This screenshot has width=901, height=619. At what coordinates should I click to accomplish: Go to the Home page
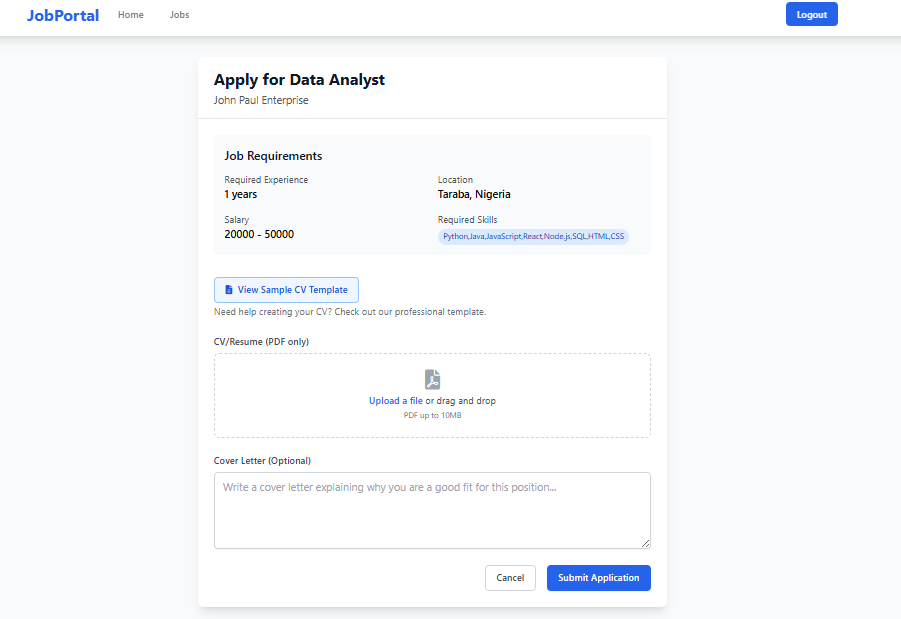pos(131,15)
